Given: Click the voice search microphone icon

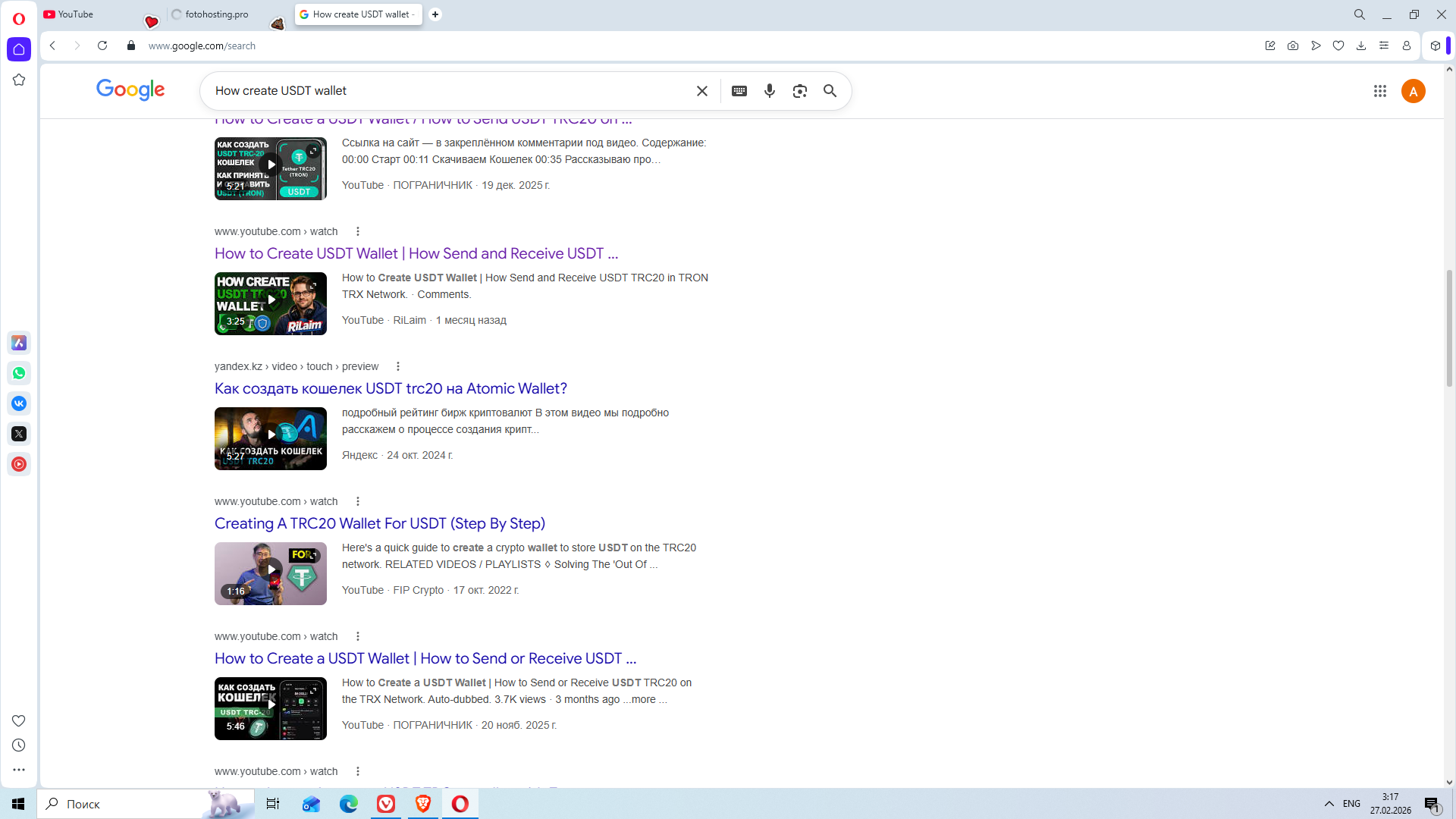Looking at the screenshot, I should pyautogui.click(x=770, y=91).
